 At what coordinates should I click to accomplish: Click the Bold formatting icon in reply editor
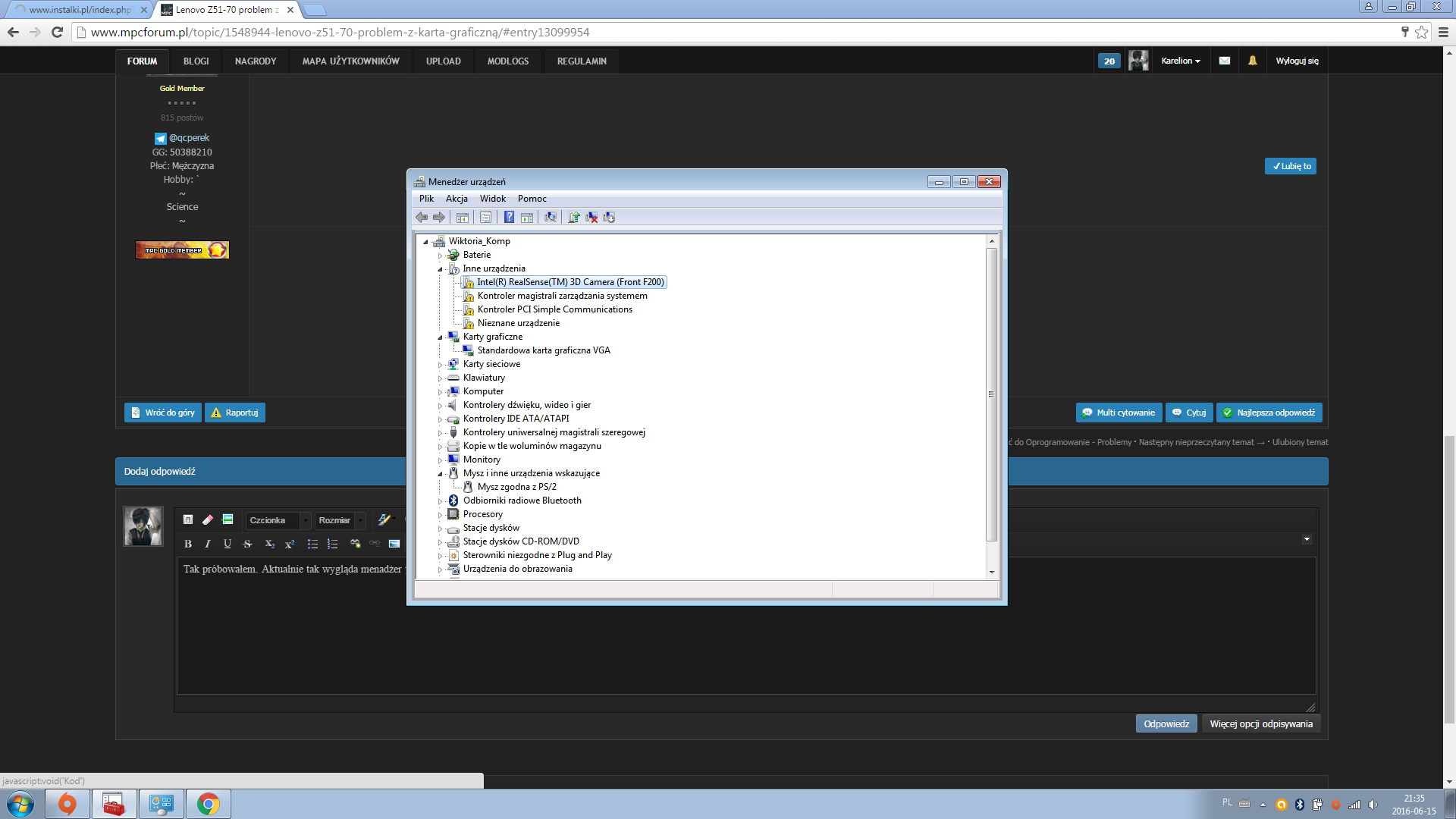pyautogui.click(x=188, y=544)
